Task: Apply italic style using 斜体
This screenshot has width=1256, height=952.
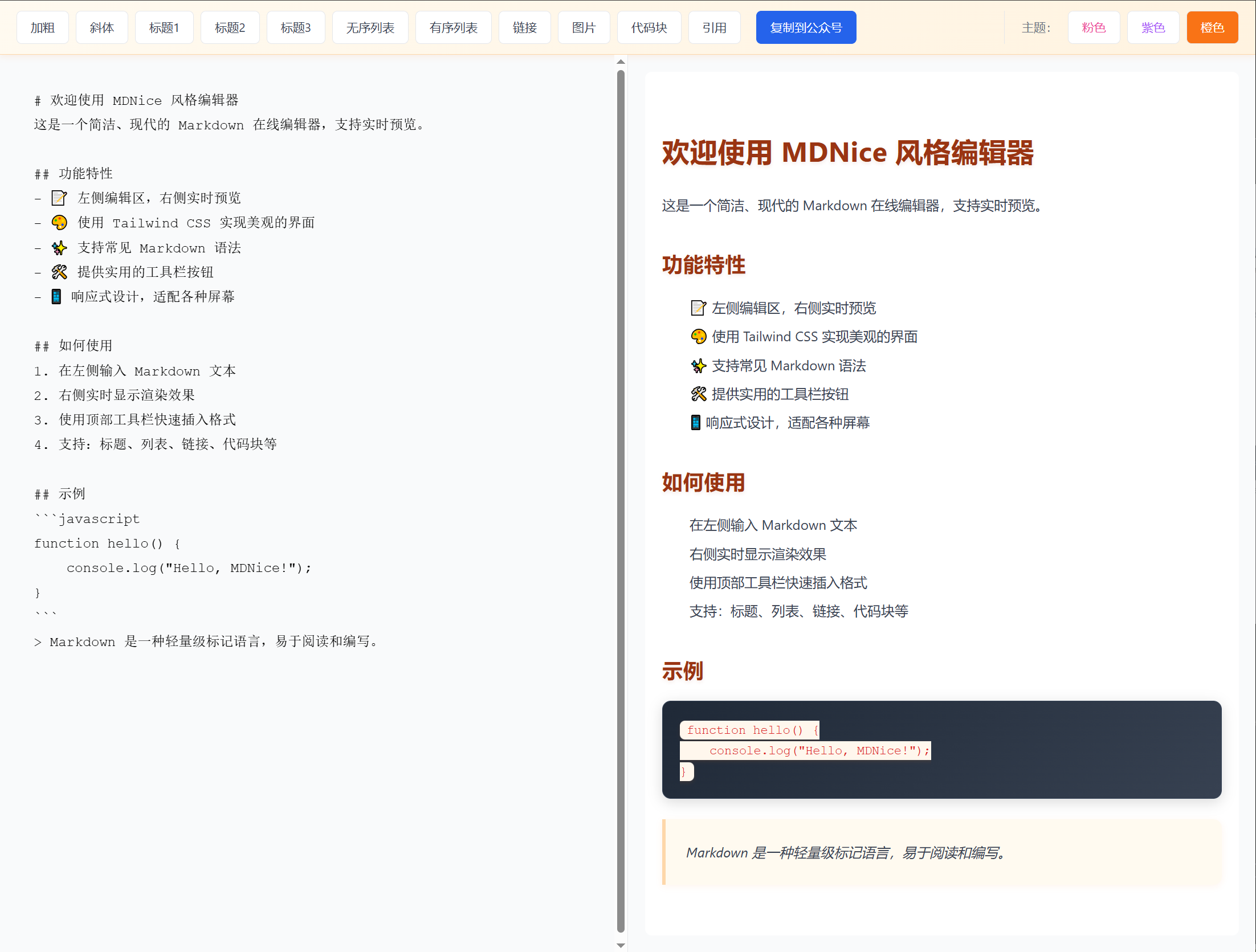Action: pos(101,27)
